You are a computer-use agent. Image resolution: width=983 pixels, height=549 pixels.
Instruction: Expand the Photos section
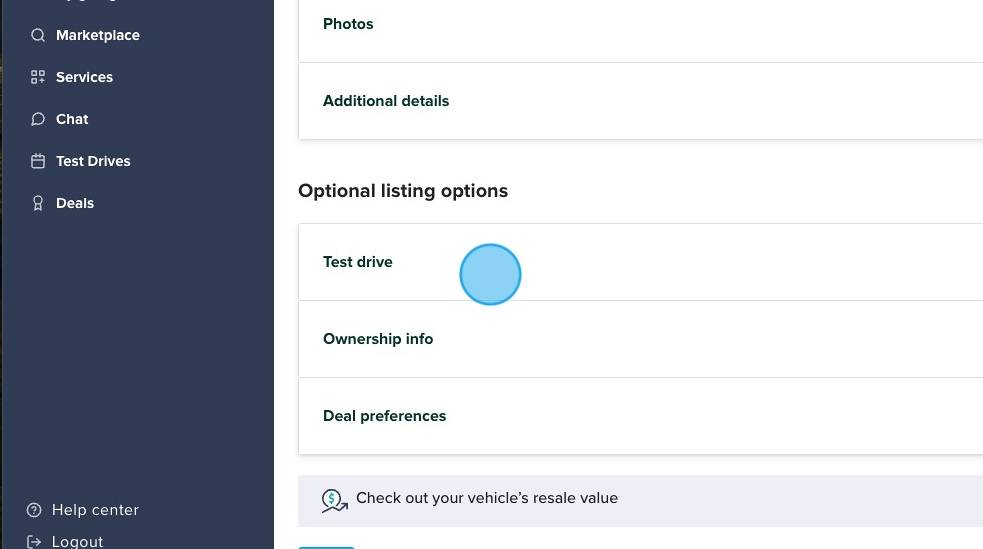(347, 24)
